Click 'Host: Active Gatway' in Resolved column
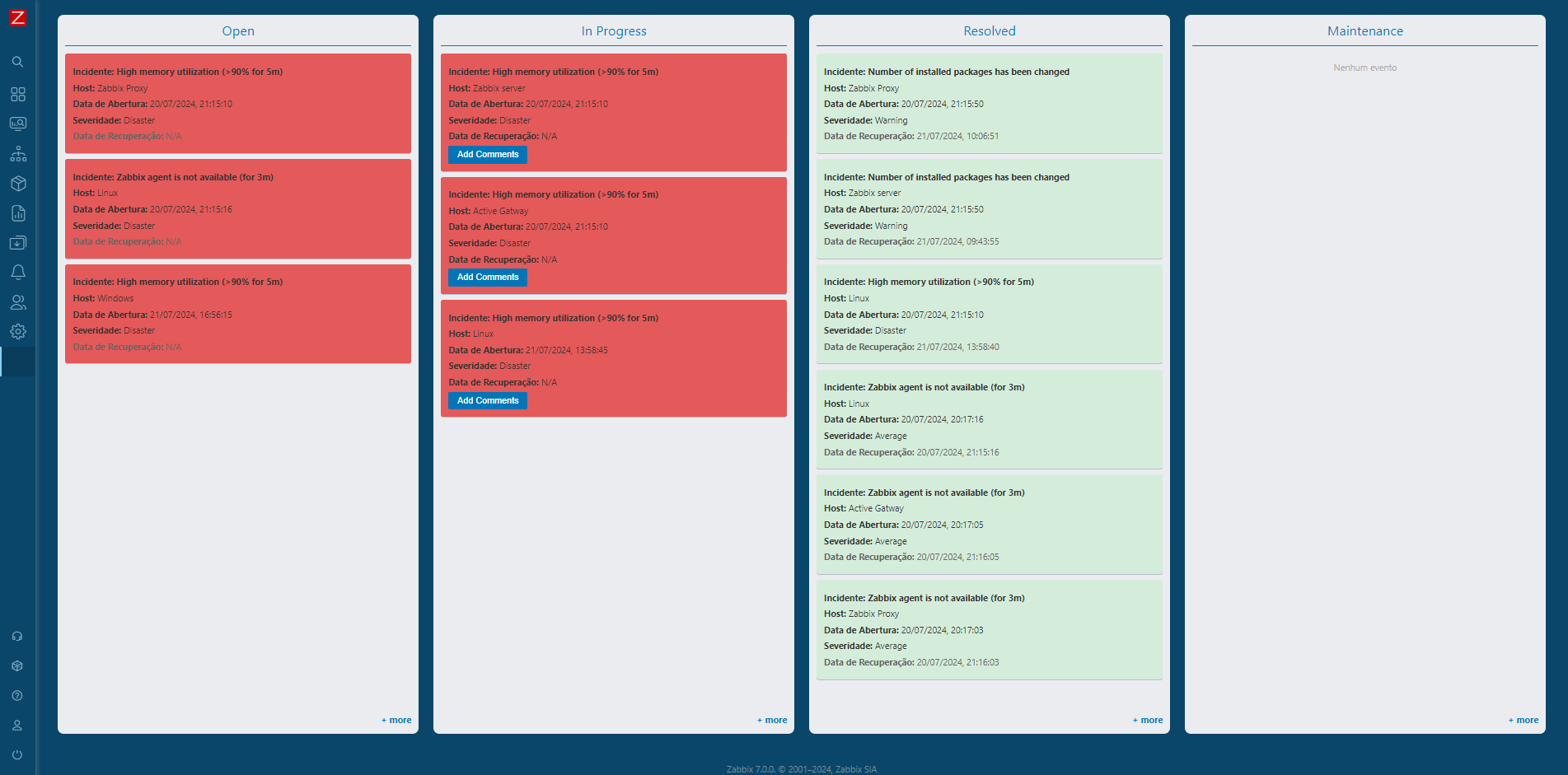Image resolution: width=1568 pixels, height=775 pixels. pos(864,509)
